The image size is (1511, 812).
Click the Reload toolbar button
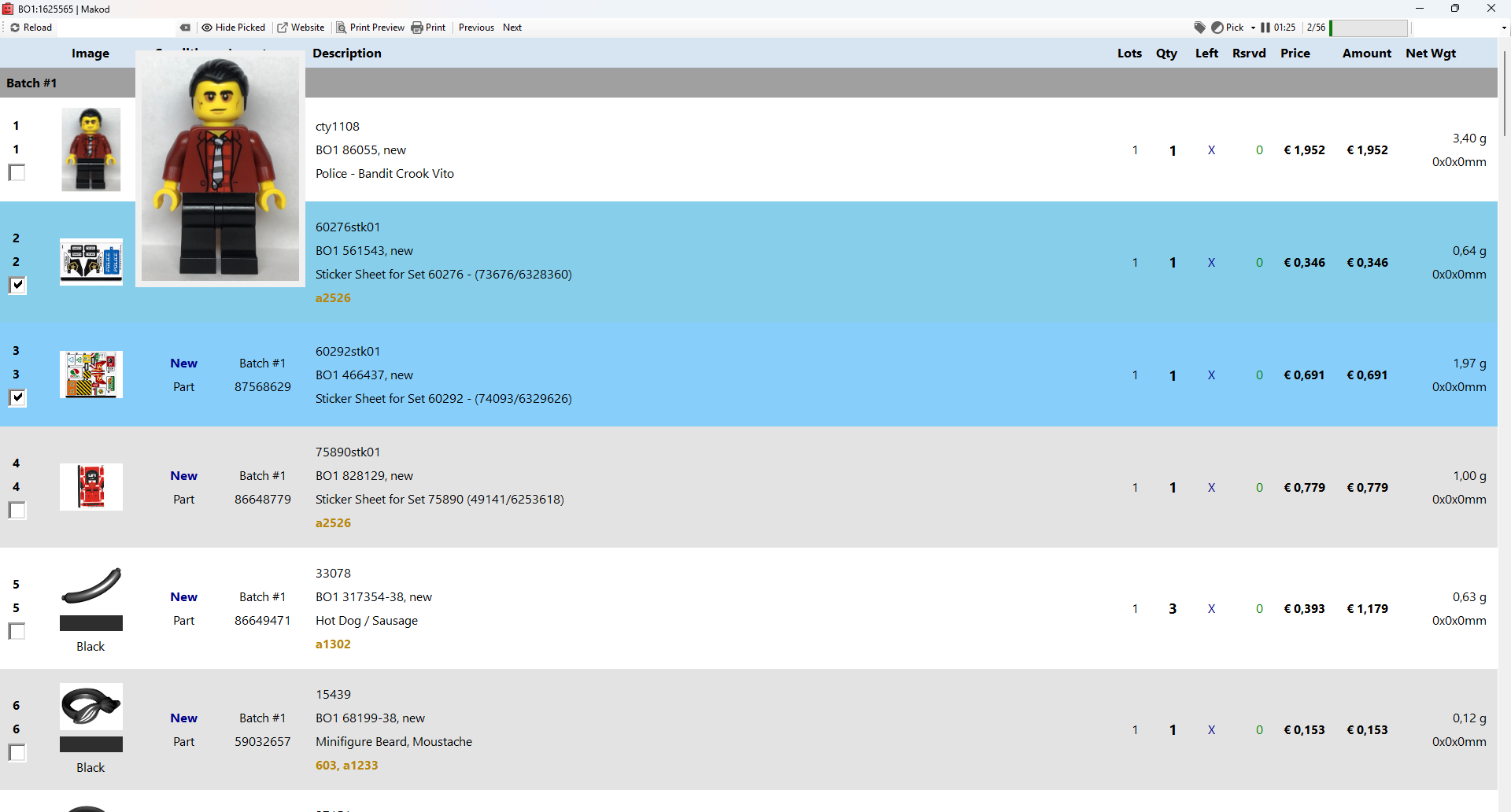pos(31,28)
